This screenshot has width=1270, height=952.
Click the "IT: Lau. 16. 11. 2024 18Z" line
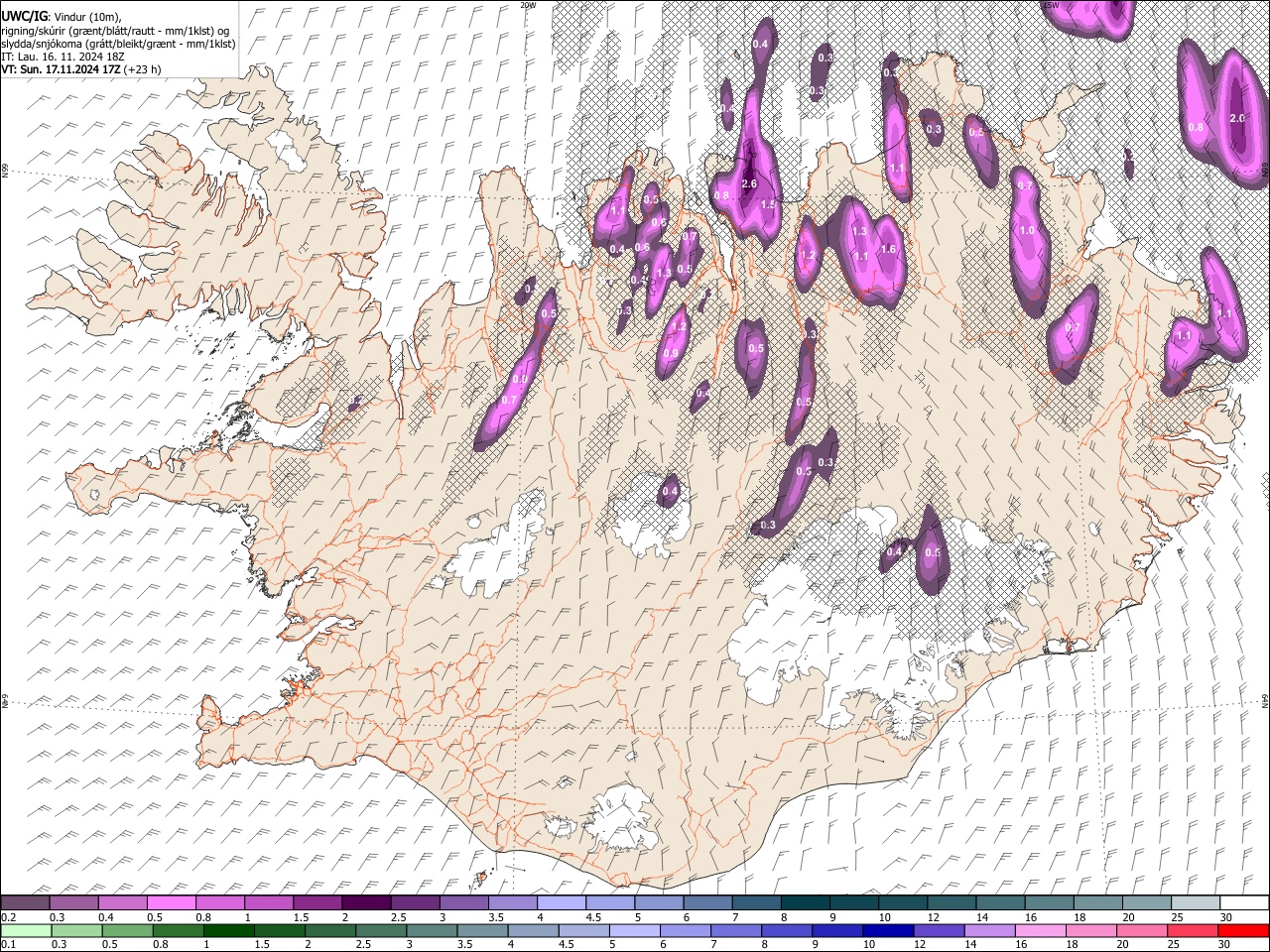(63, 57)
